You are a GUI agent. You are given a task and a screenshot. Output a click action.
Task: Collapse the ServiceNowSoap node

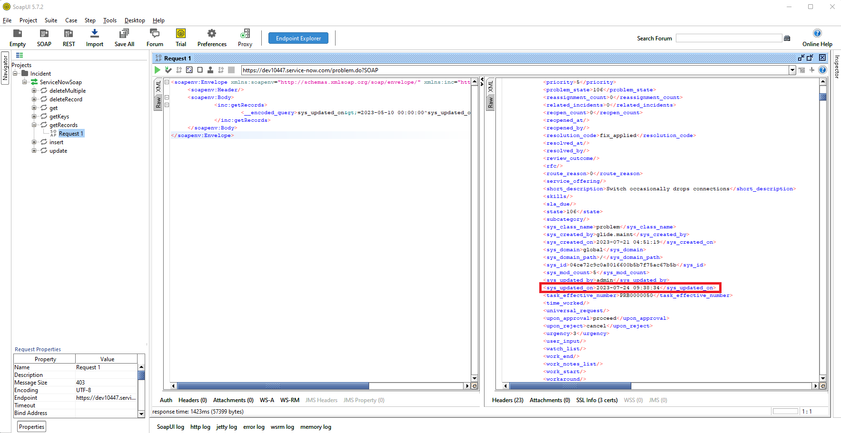click(25, 82)
